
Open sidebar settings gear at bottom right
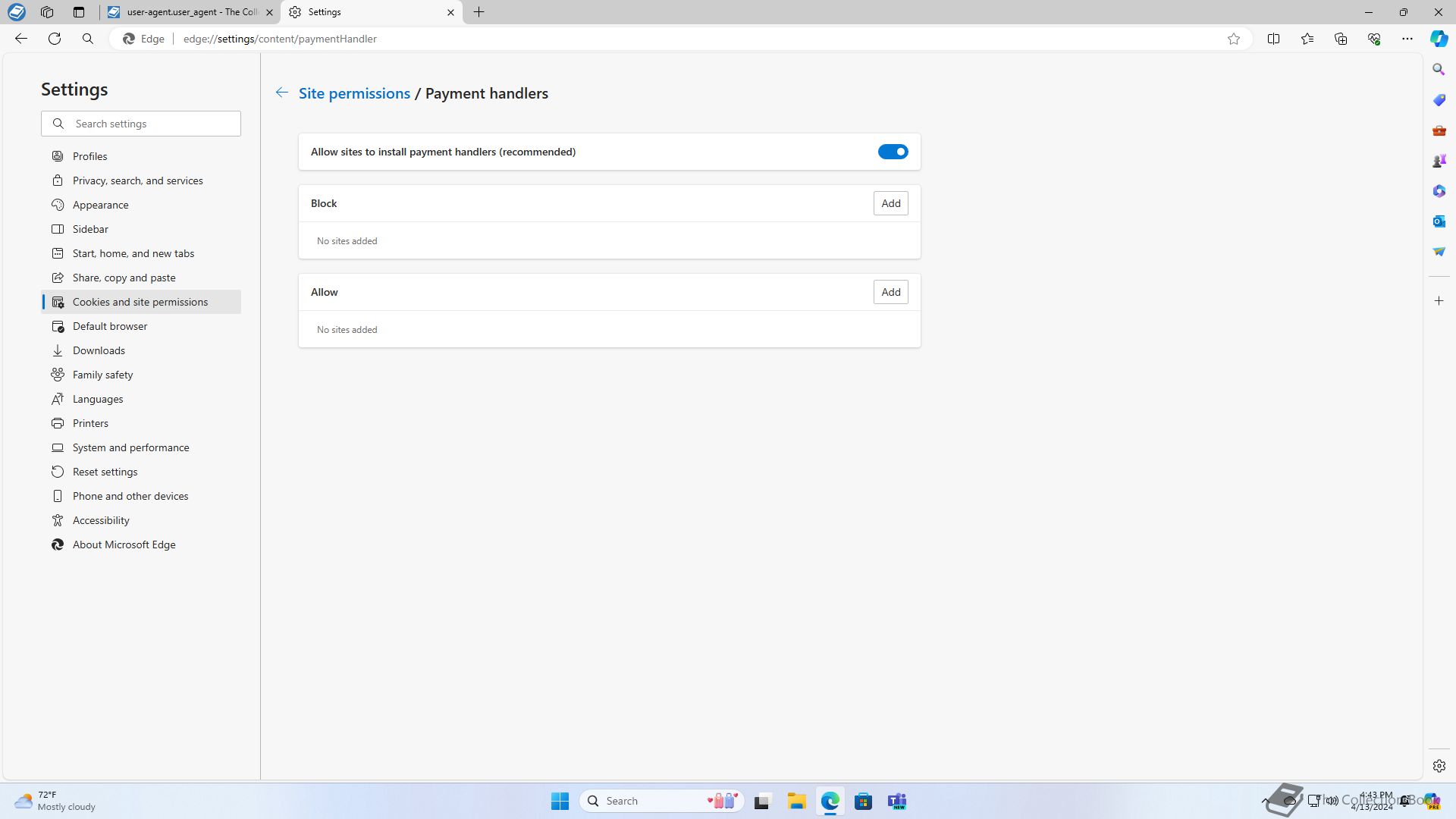click(x=1439, y=766)
